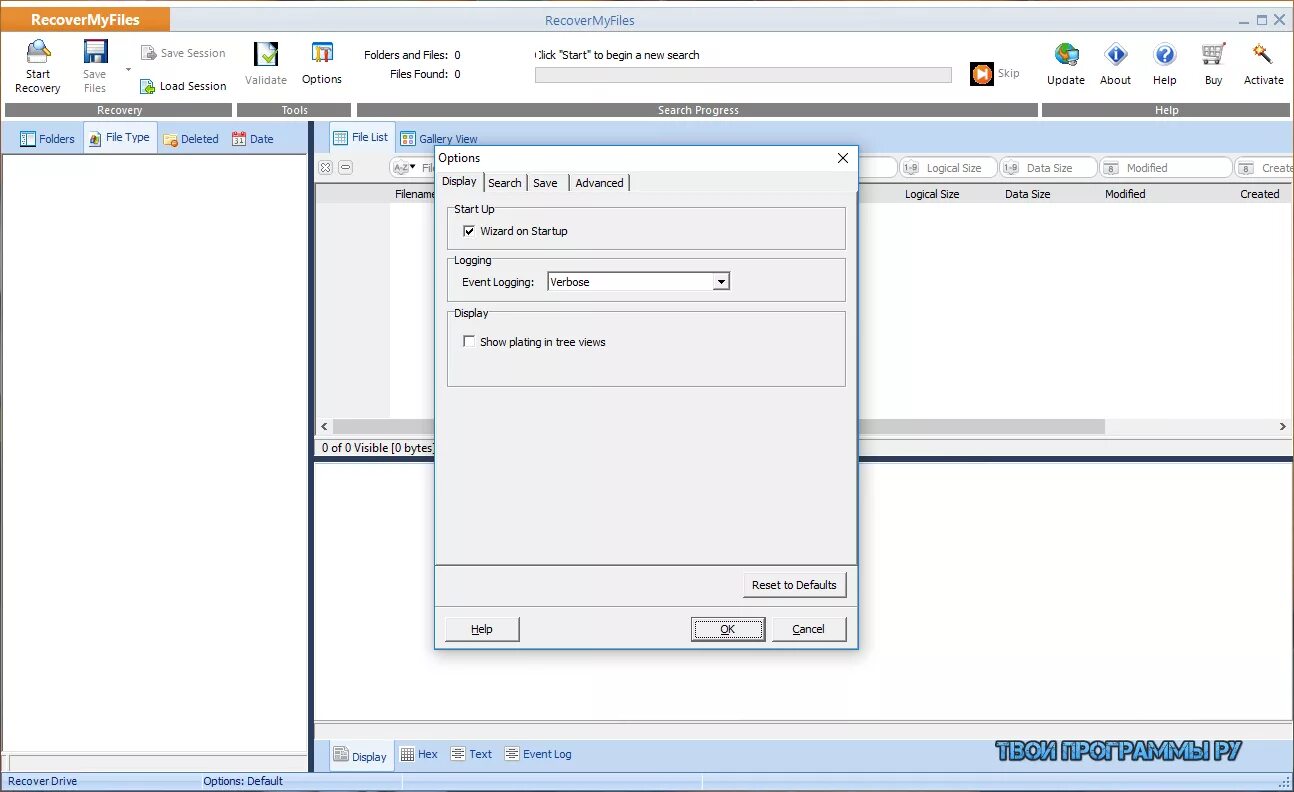The height and width of the screenshot is (792, 1294).
Task: Open the Options toolbar icon
Action: (322, 54)
